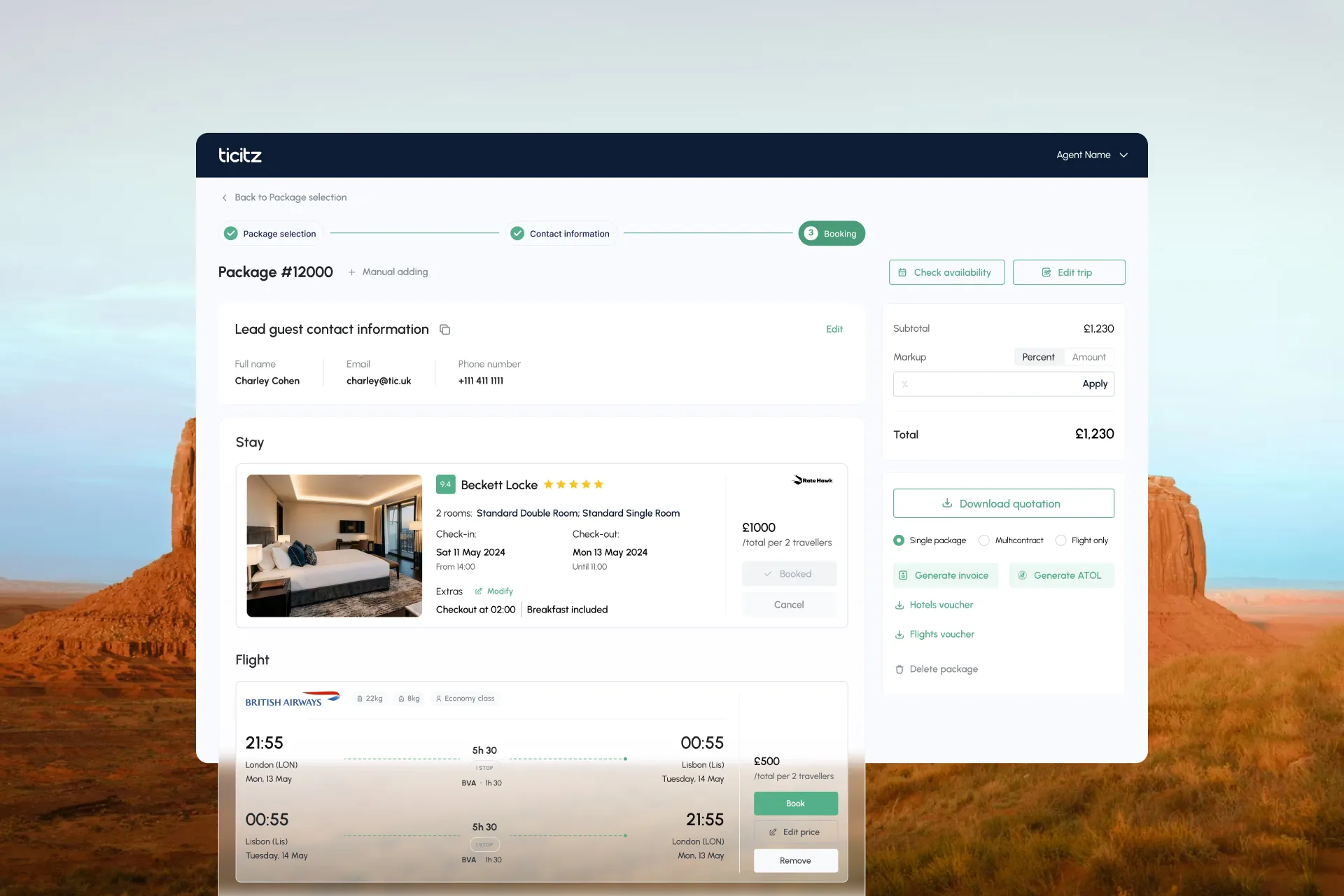Screen dimensions: 1344x896
Task: Click the £500 flight price
Action: [x=766, y=762]
